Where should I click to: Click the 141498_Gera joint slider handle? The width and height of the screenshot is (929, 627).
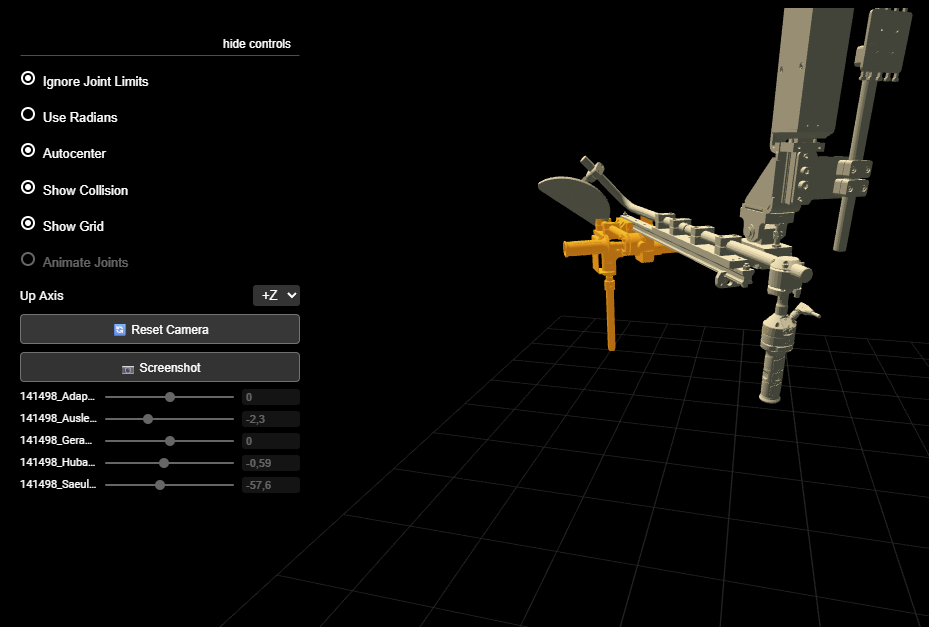point(170,441)
